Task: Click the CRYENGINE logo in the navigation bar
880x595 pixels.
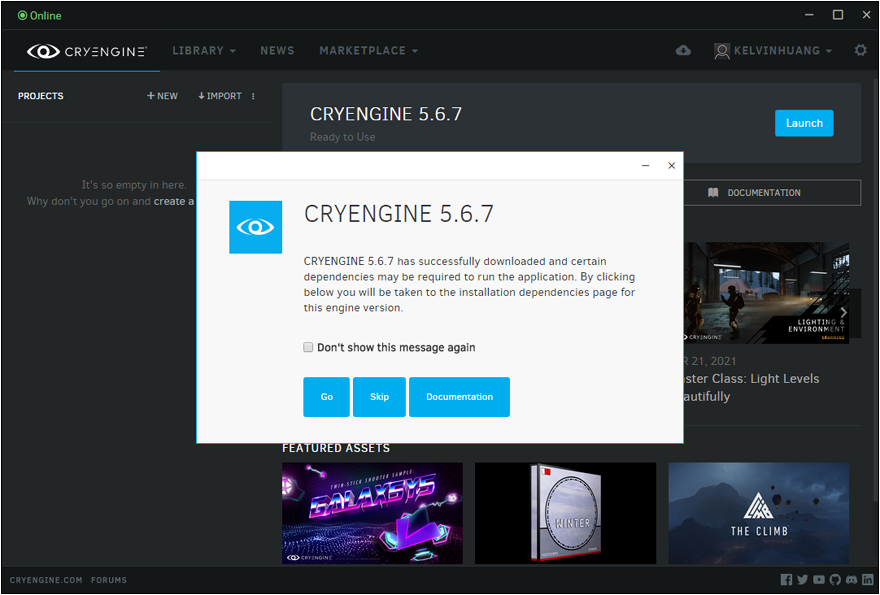Action: 87,51
